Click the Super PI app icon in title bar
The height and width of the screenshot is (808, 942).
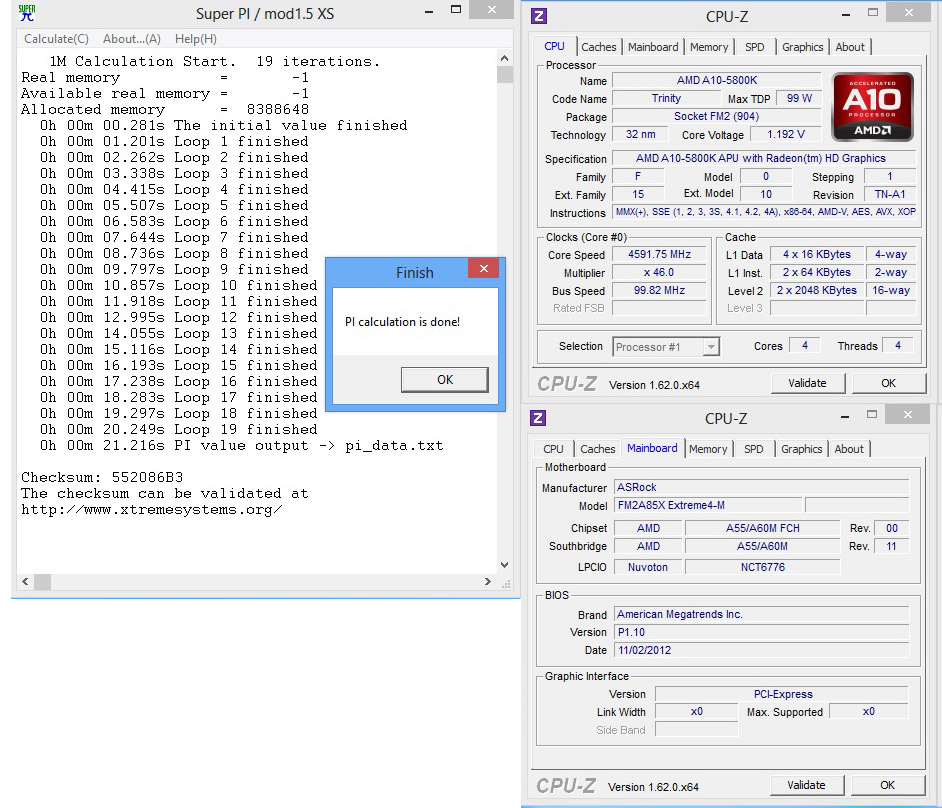[27, 13]
